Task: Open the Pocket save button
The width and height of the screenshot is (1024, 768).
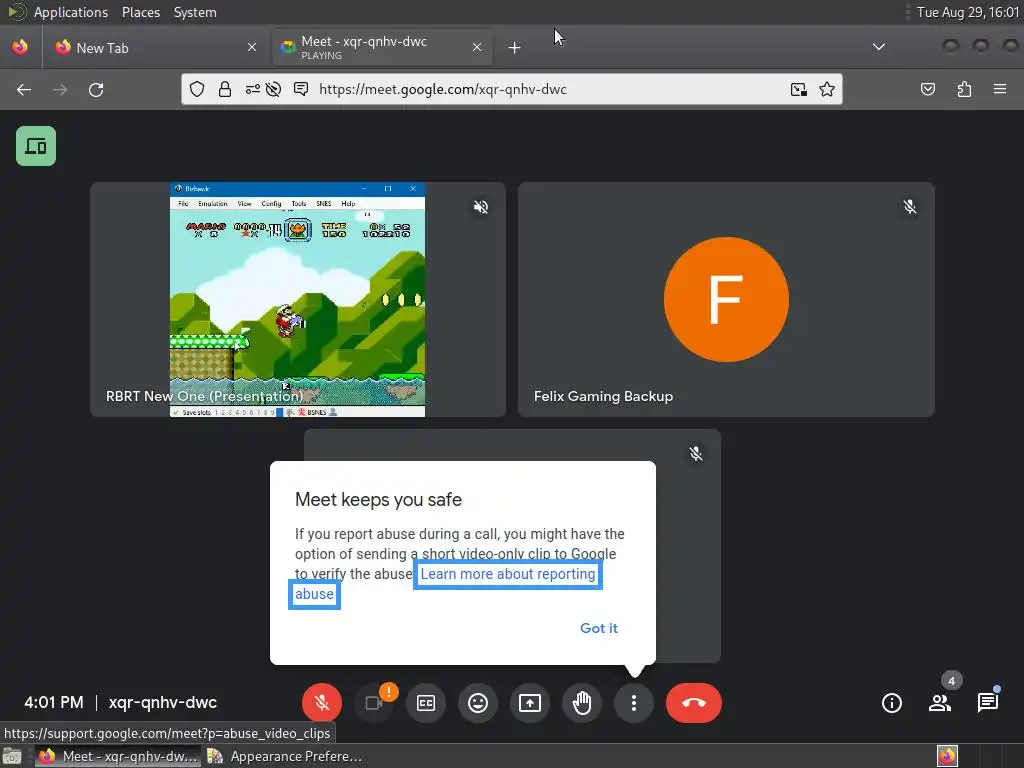Action: (927, 89)
